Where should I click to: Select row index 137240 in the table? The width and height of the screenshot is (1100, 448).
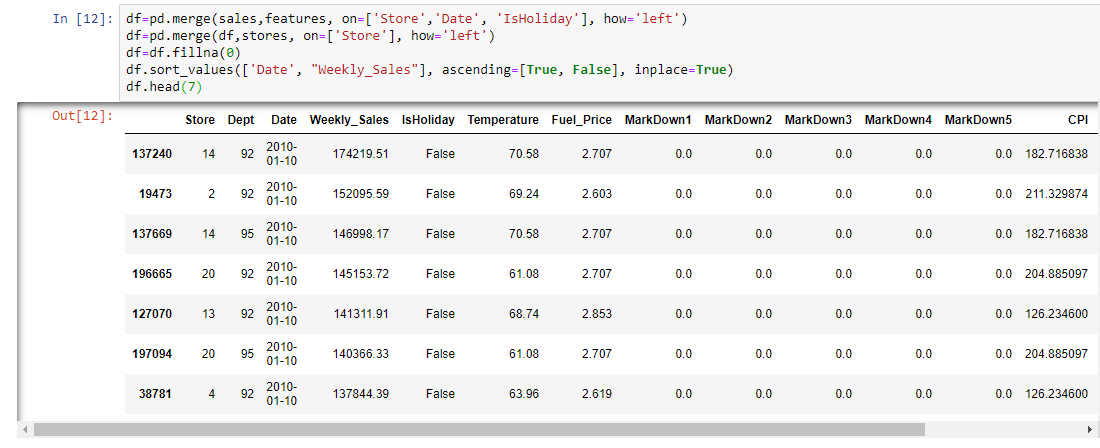(x=152, y=154)
